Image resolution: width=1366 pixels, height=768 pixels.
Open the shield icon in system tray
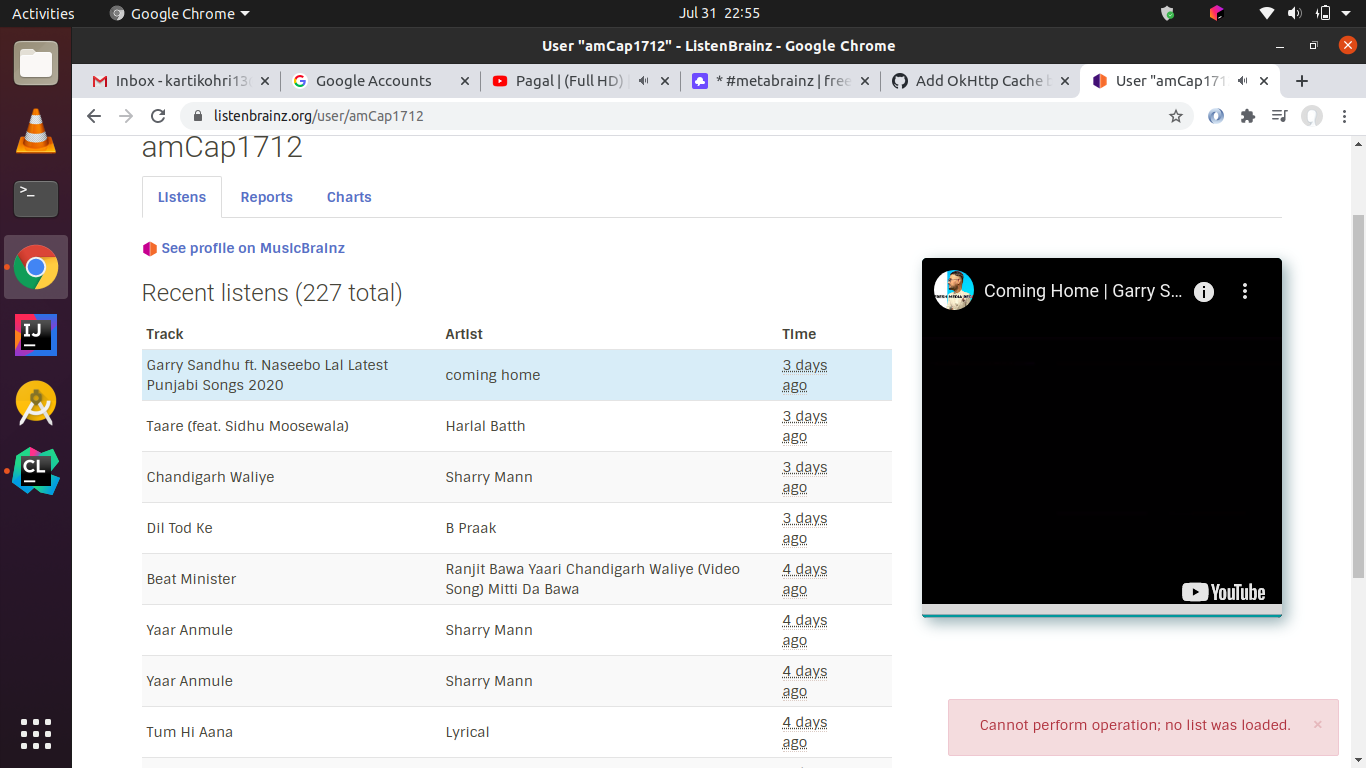click(1167, 13)
